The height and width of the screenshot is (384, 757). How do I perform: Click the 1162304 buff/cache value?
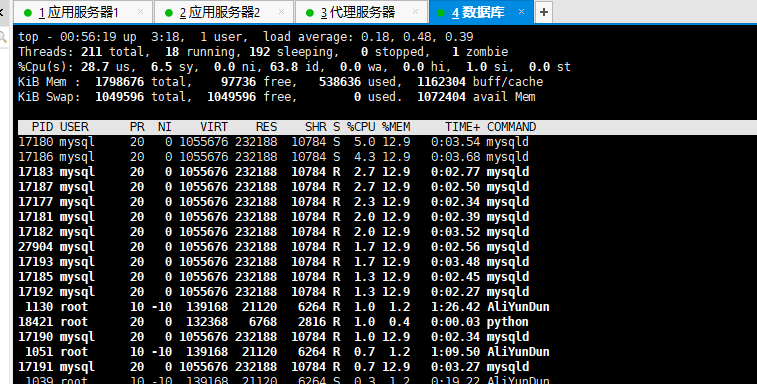(441, 82)
